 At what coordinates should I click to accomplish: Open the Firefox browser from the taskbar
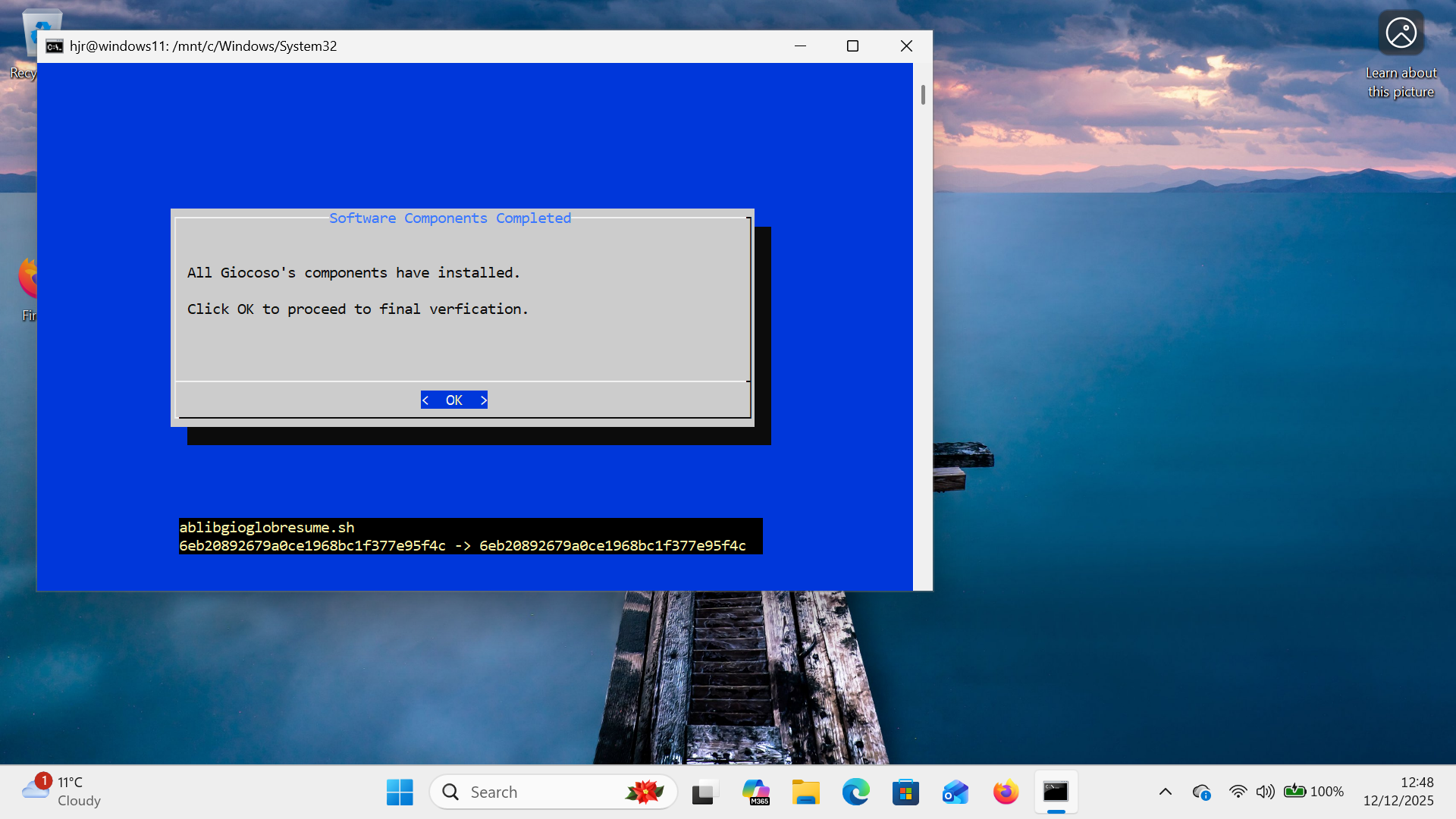1005,792
